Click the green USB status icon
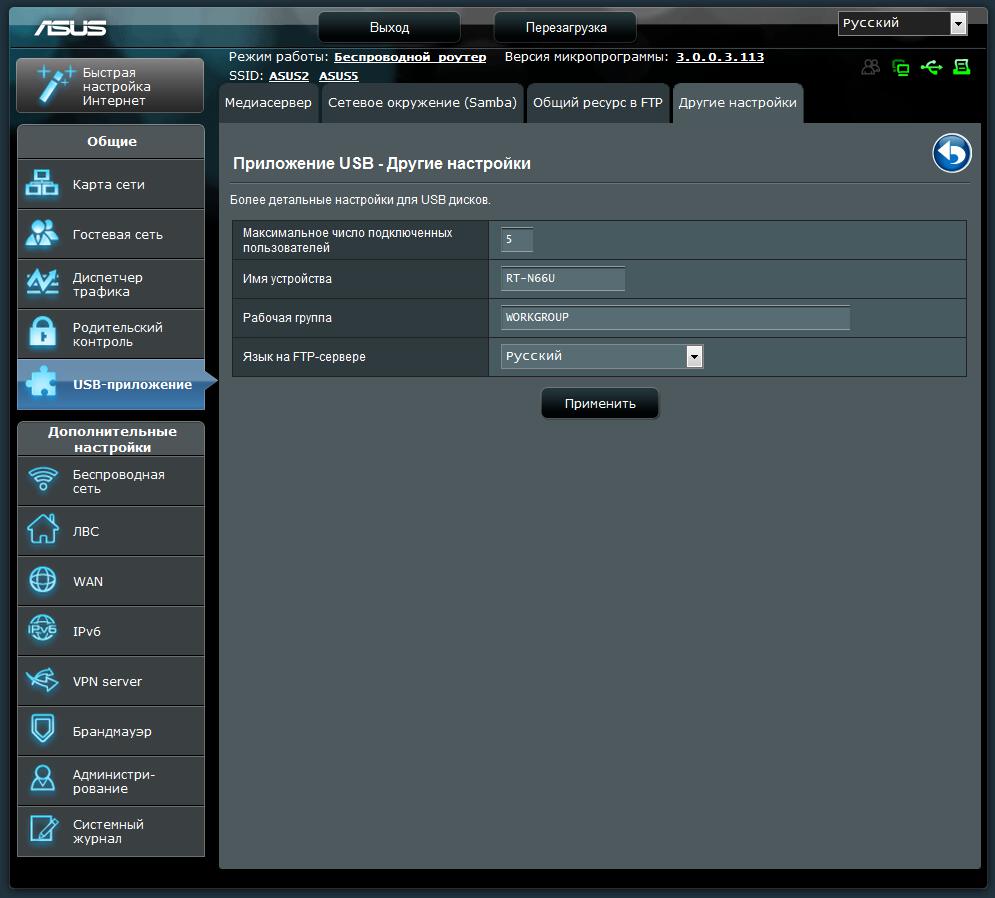Screen dimensions: 995x898 931,67
